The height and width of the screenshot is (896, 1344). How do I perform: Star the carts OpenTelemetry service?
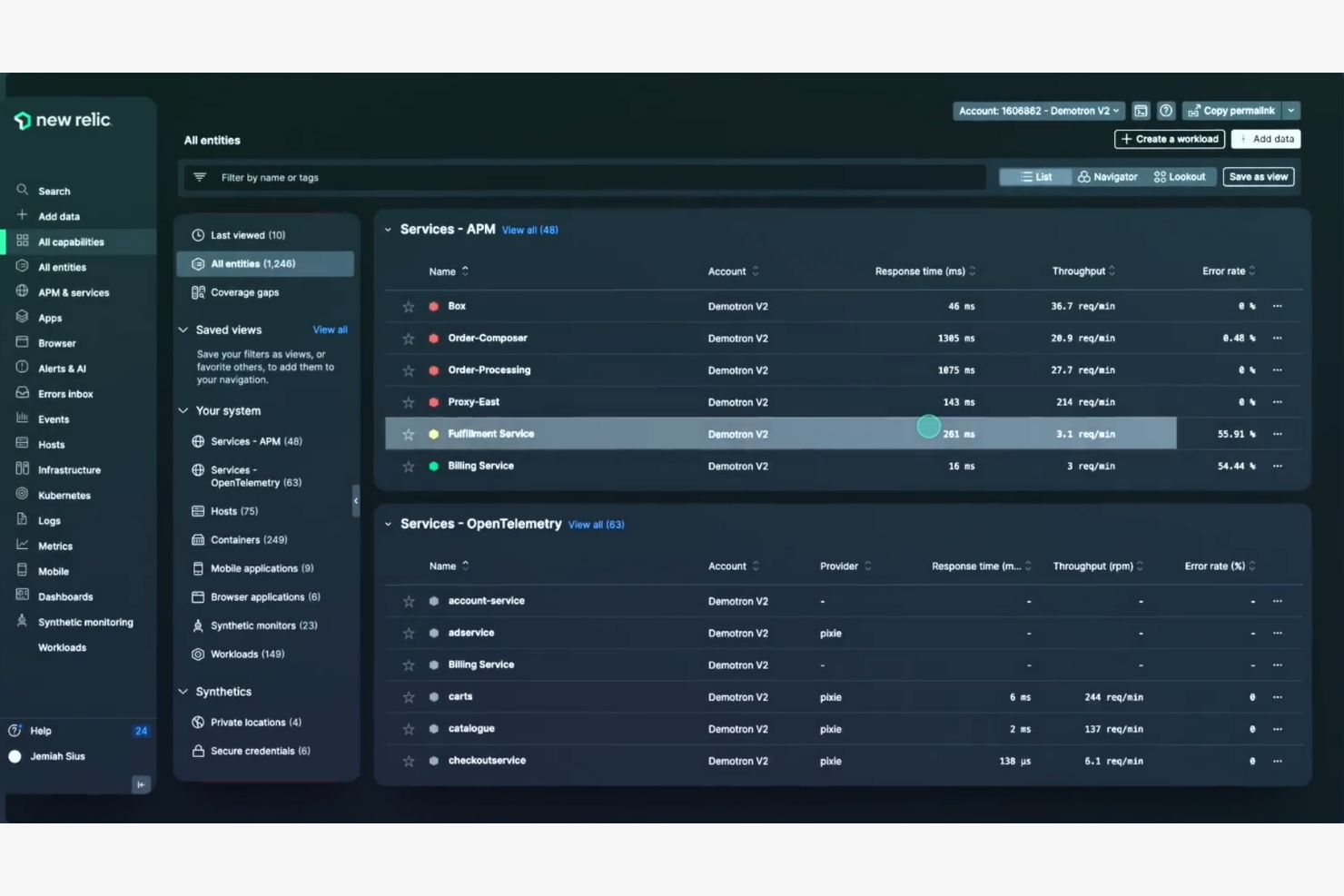(408, 696)
